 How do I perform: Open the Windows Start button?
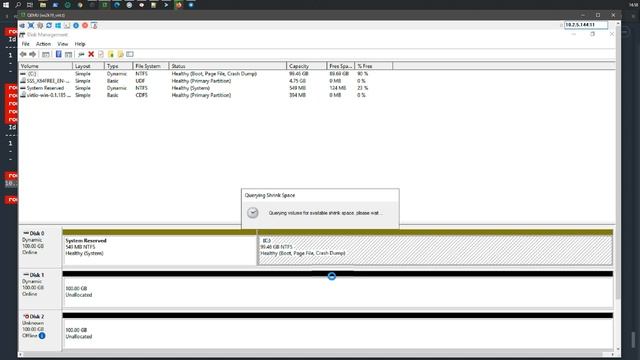point(6,5)
